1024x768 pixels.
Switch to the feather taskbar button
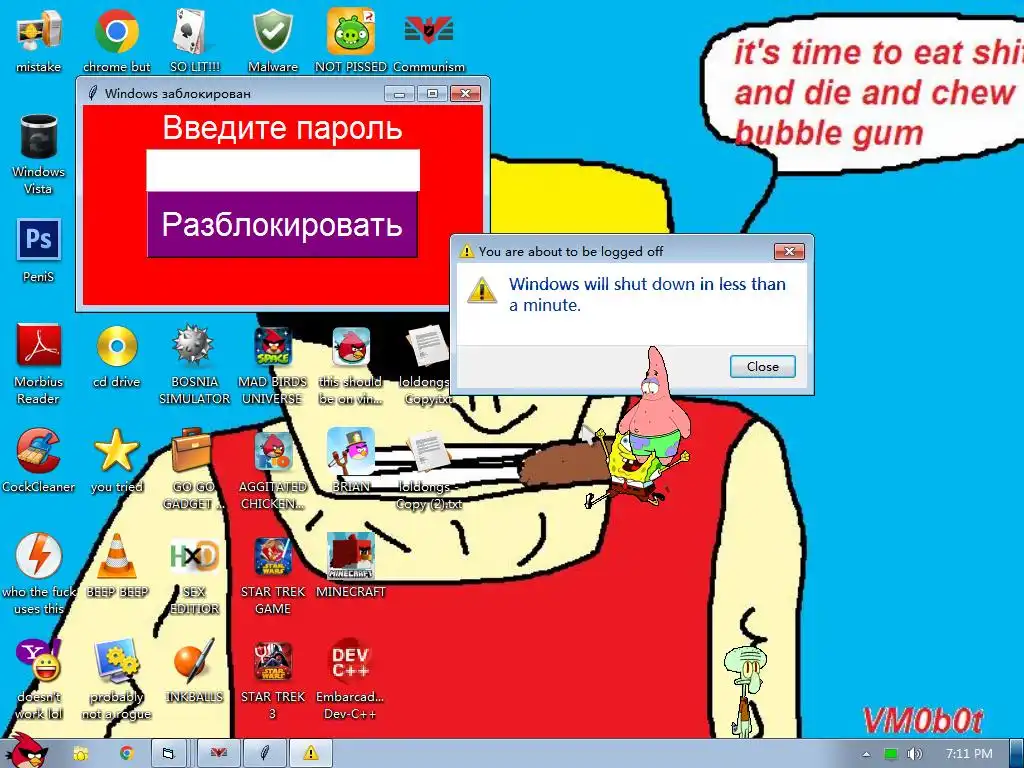pos(264,754)
